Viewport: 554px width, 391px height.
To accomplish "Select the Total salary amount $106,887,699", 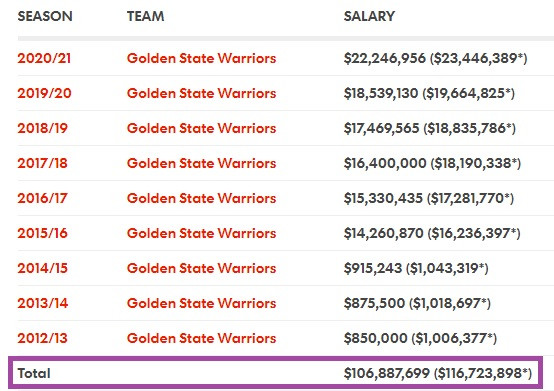I will 387,373.
